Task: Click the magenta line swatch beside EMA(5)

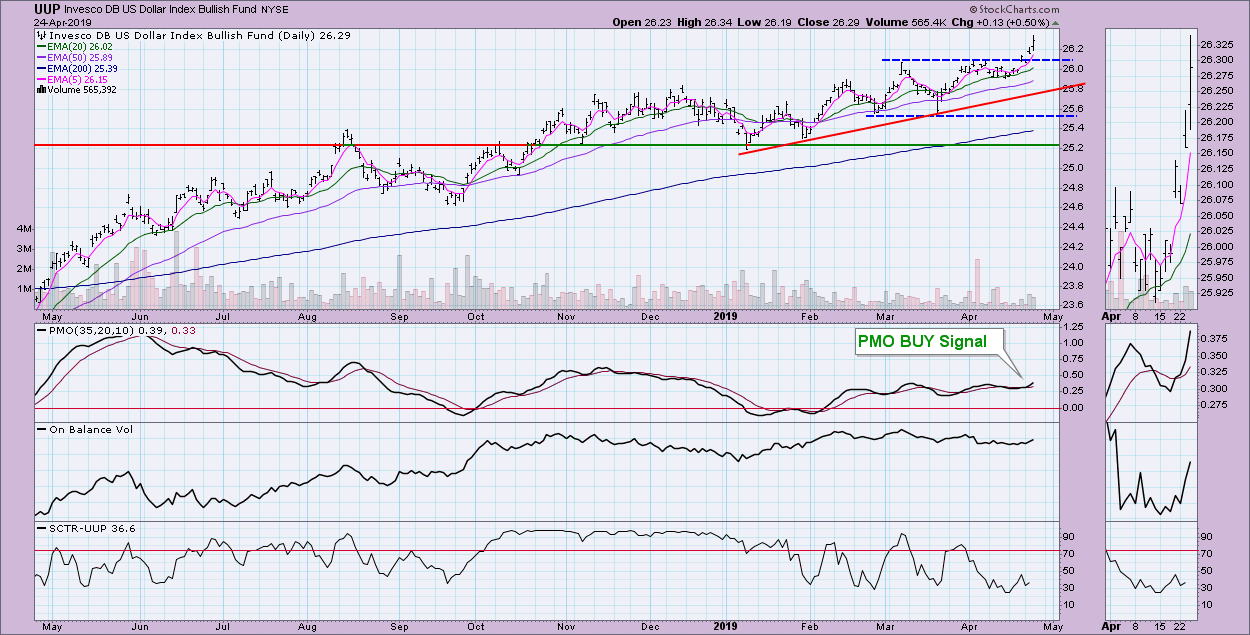Action: (41, 79)
